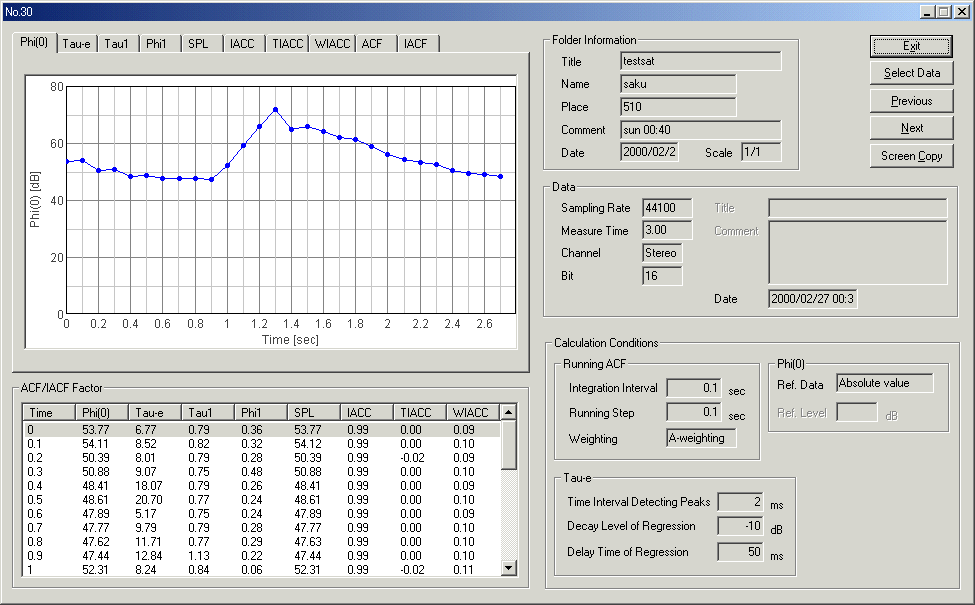Switch to the WIACC tab
Viewport: 975px width, 605px height.
point(332,44)
